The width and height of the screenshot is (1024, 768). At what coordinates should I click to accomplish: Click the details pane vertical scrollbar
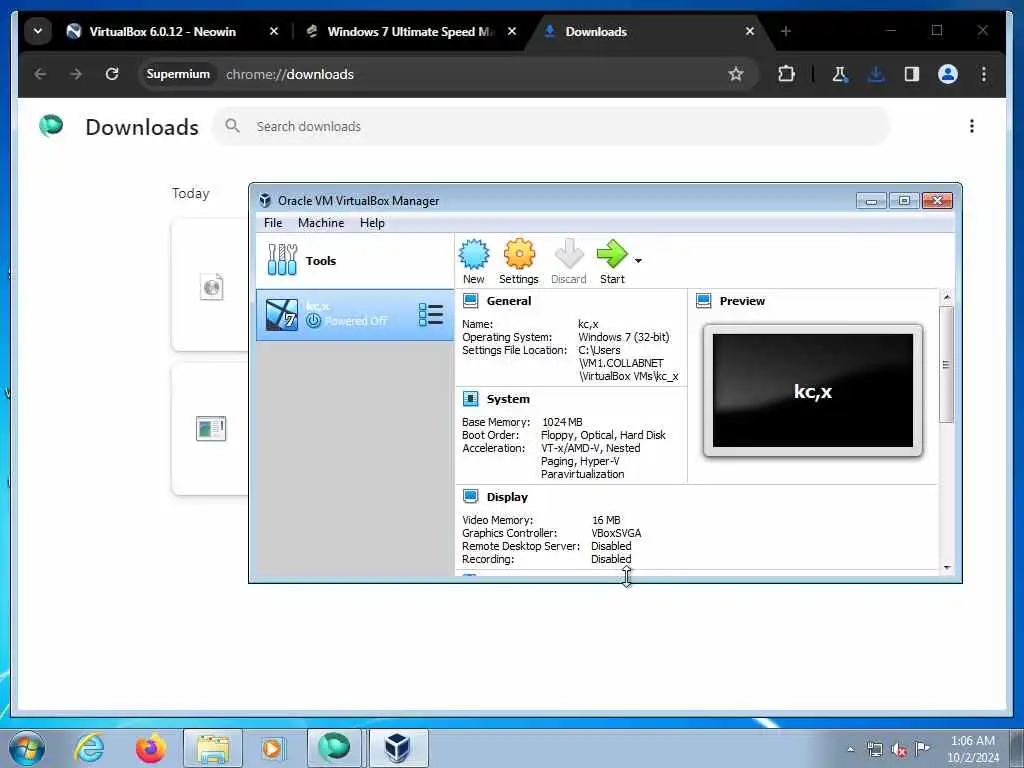tap(946, 364)
